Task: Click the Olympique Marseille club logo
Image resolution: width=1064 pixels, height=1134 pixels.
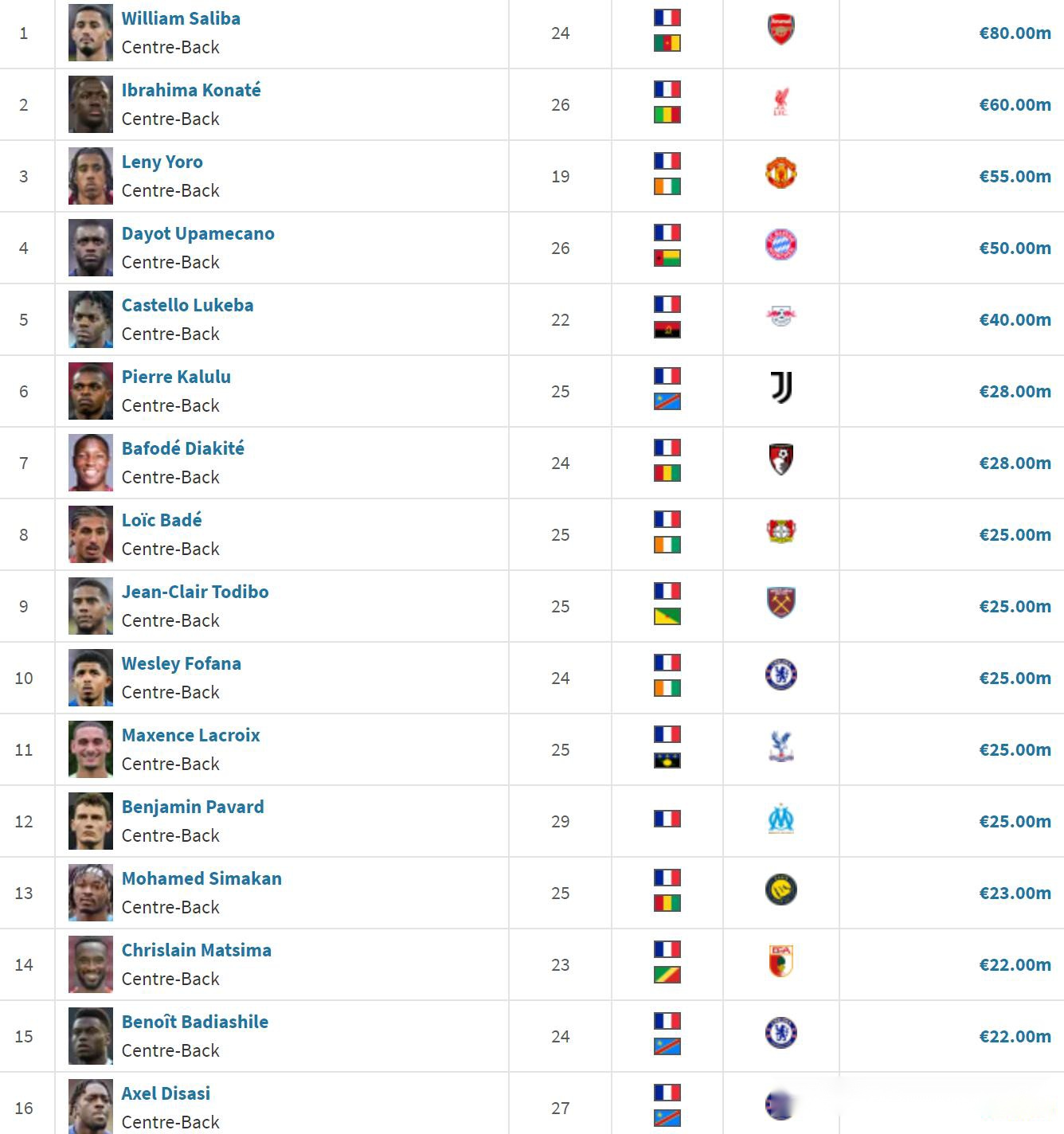Action: point(780,818)
